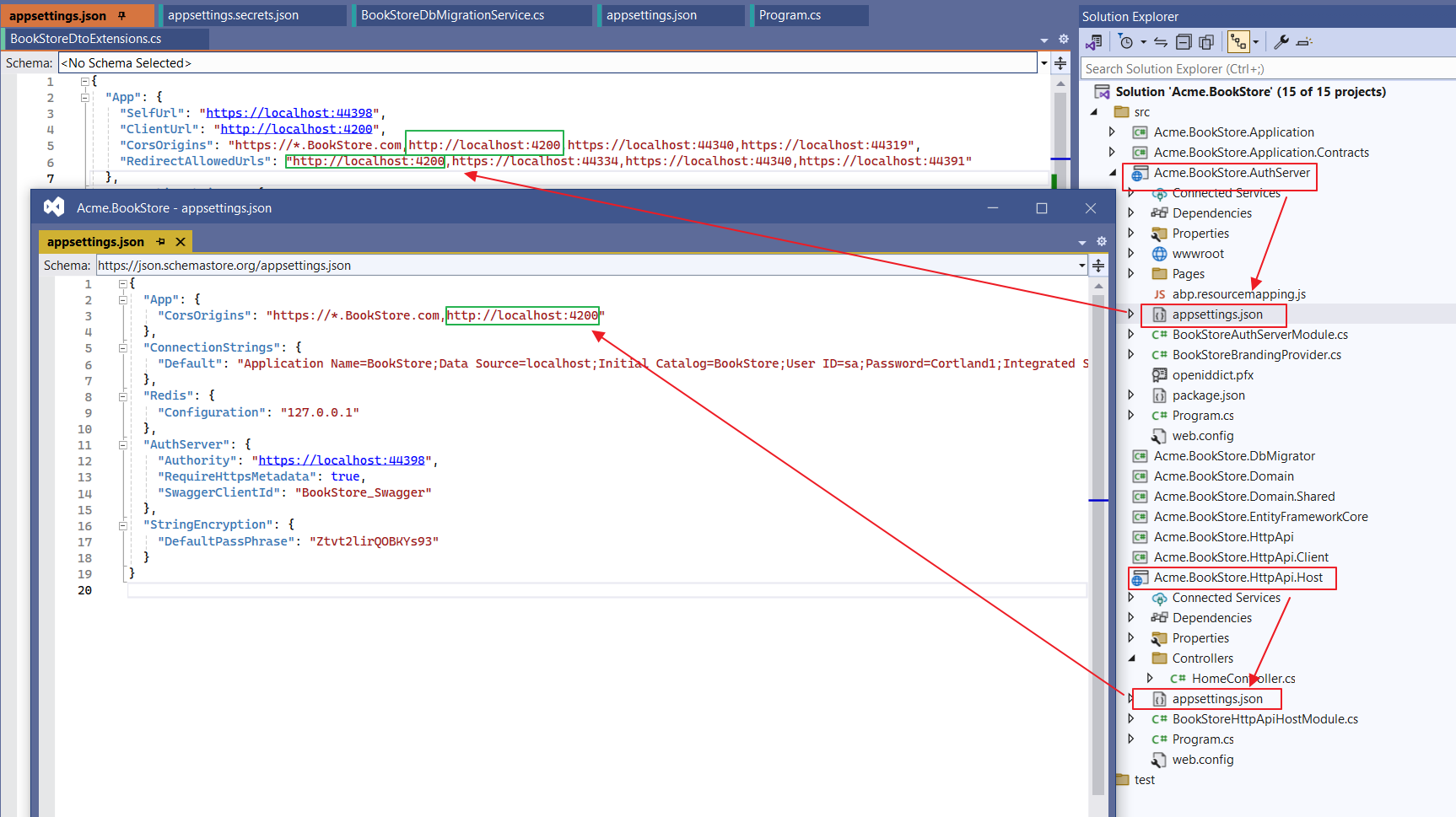Close the floating appsettings.json tab

[x=181, y=242]
